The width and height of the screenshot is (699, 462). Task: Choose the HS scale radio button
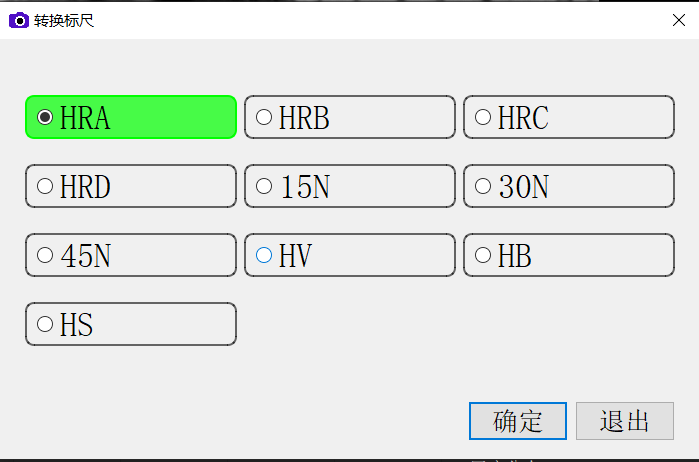tap(130, 324)
